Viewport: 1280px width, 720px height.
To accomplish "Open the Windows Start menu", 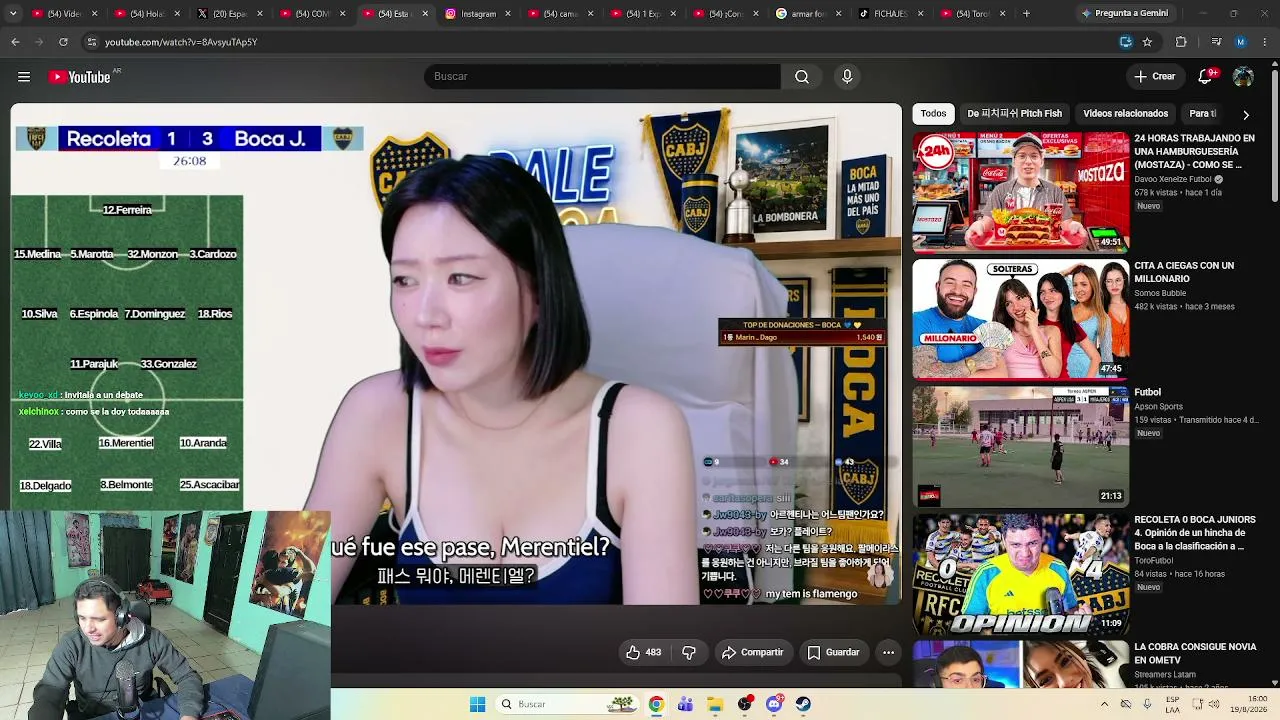I will pyautogui.click(x=478, y=704).
